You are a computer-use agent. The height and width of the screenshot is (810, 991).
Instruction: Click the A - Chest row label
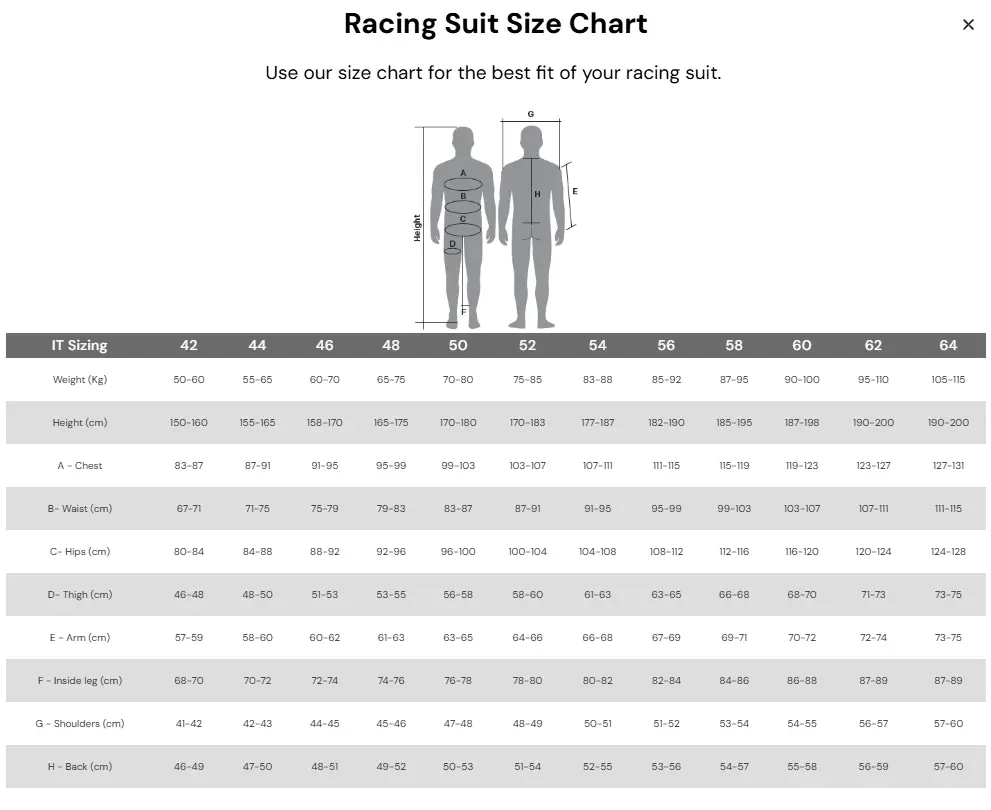80,466
